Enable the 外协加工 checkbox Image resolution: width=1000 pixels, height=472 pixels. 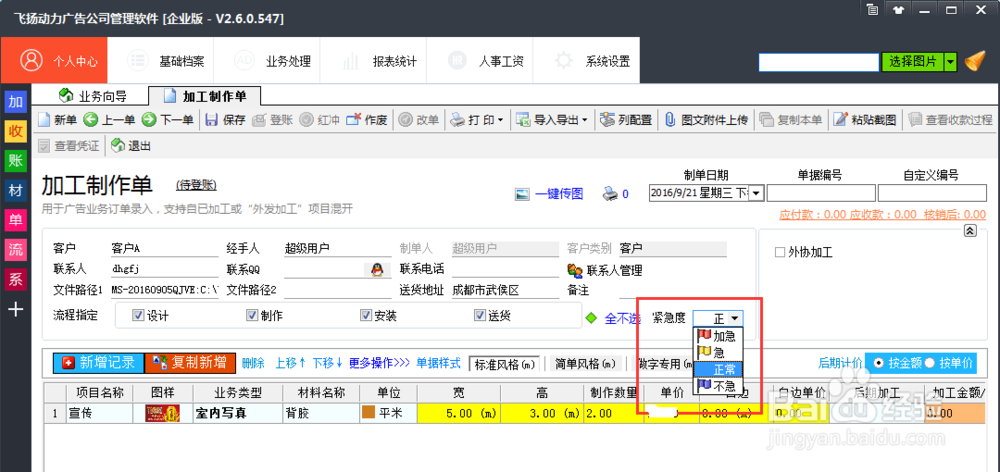(779, 253)
